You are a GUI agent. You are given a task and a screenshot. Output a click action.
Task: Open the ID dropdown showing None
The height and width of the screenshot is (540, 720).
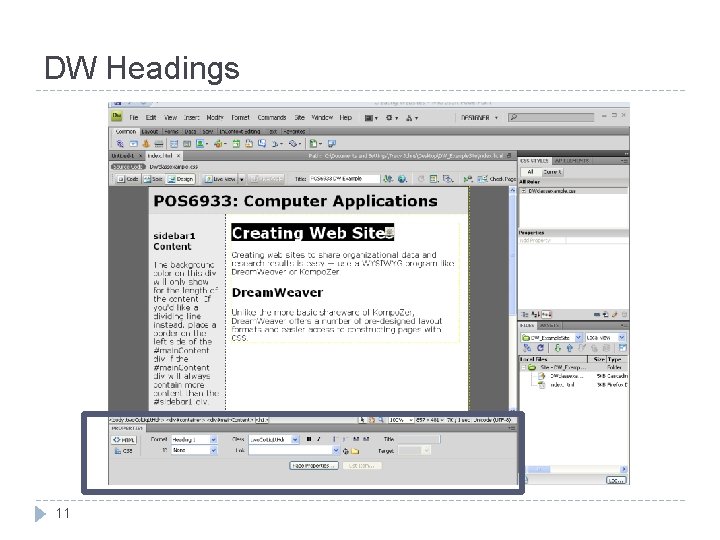coord(194,450)
